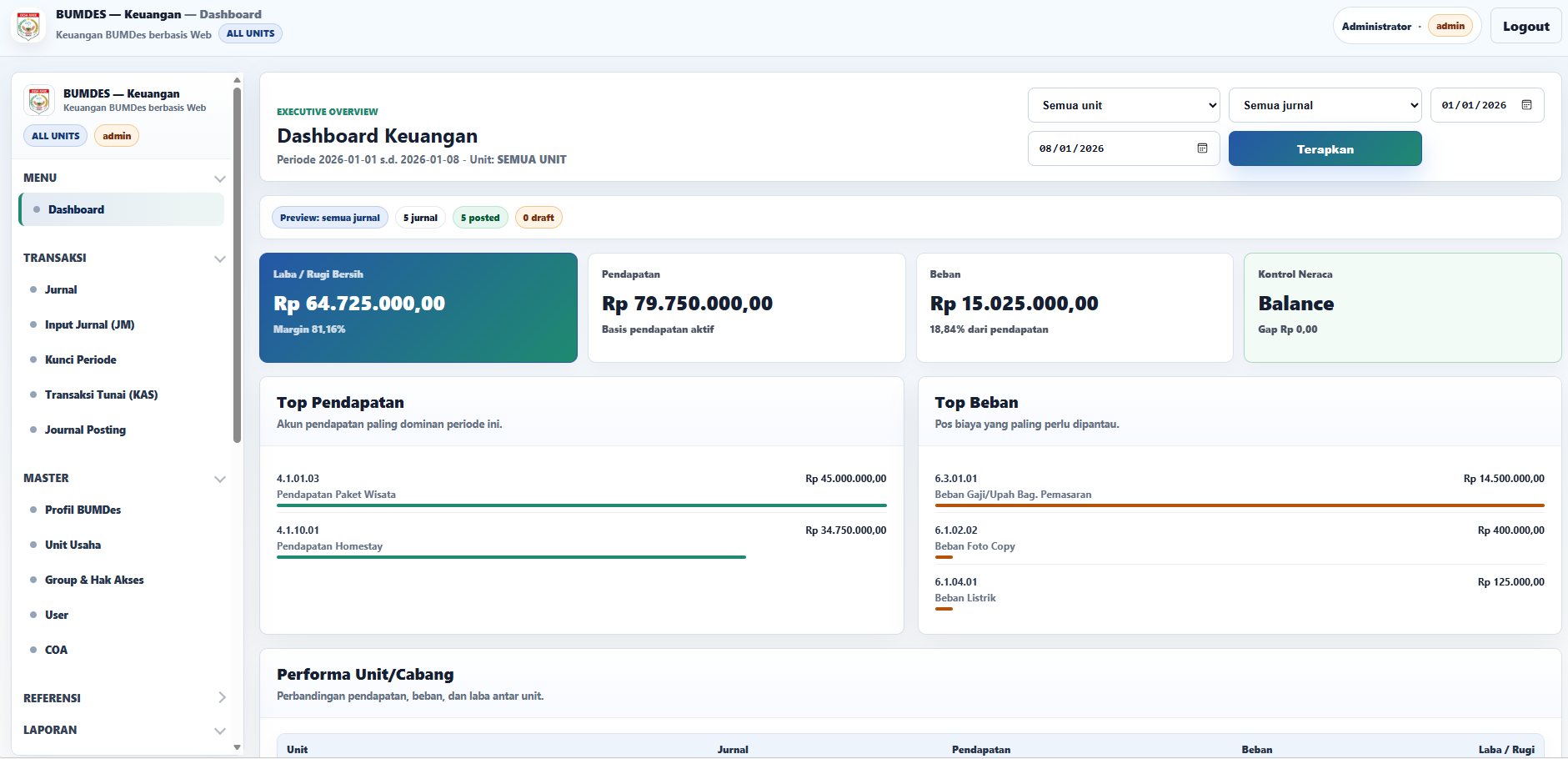
Task: Click sidebar scroll down arrow
Action: (237, 747)
